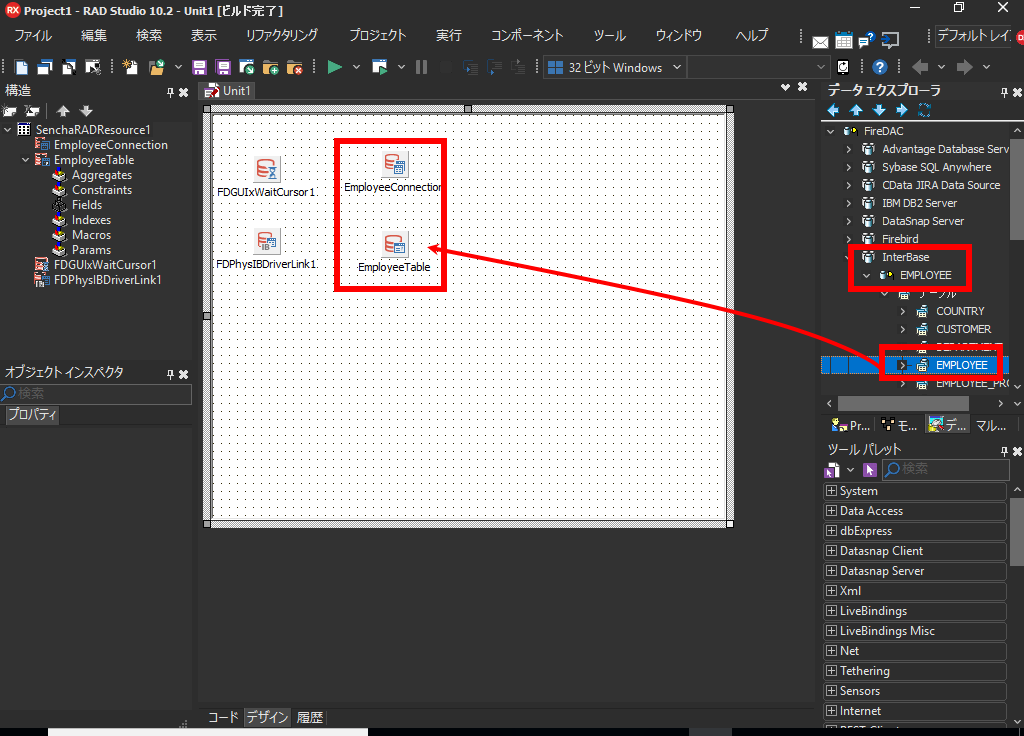Click the mail envelope icon in top toolbar
1024x736 pixels.
tap(820, 42)
